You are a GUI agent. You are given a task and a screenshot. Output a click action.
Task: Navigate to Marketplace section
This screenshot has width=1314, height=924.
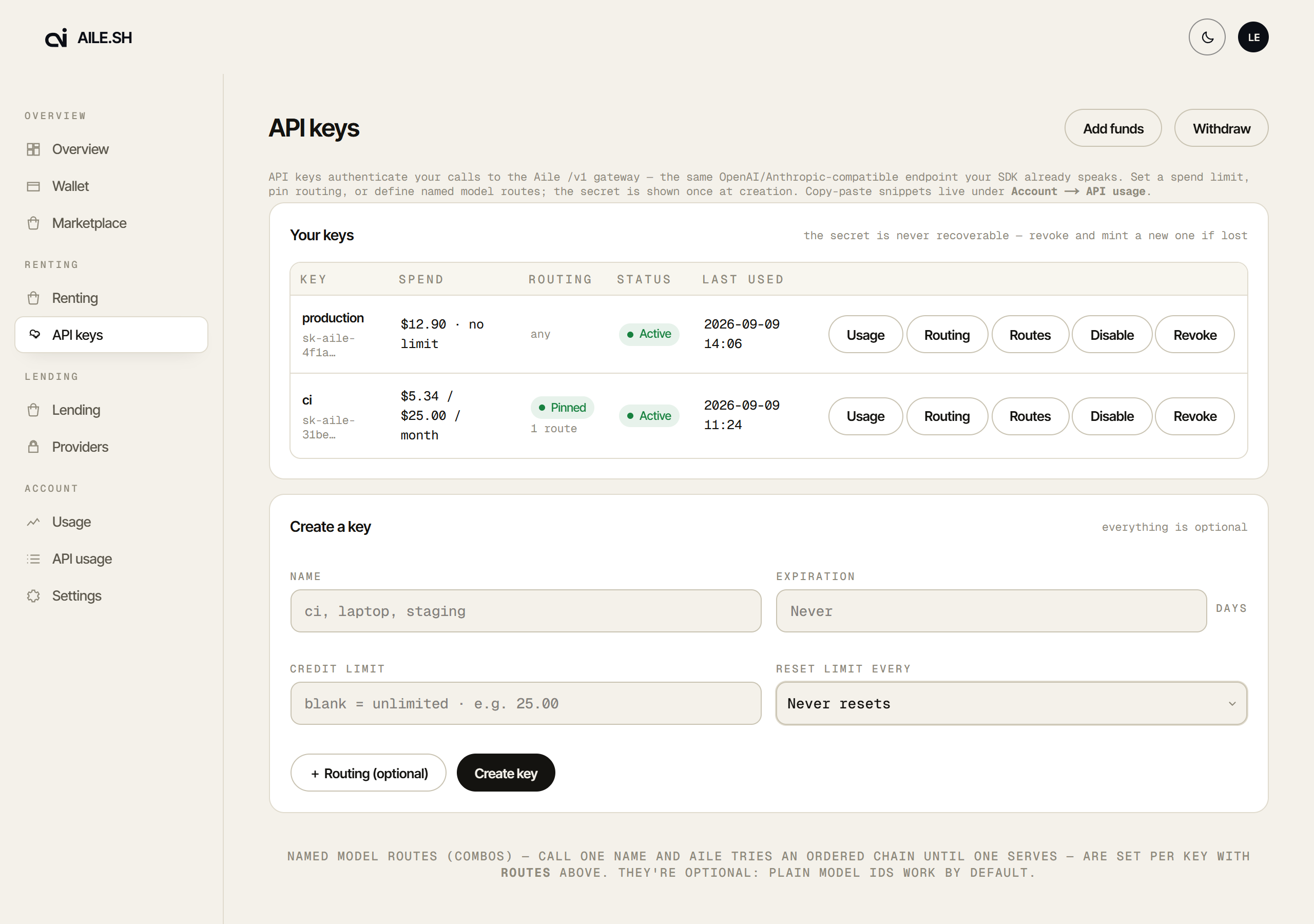[x=111, y=223]
